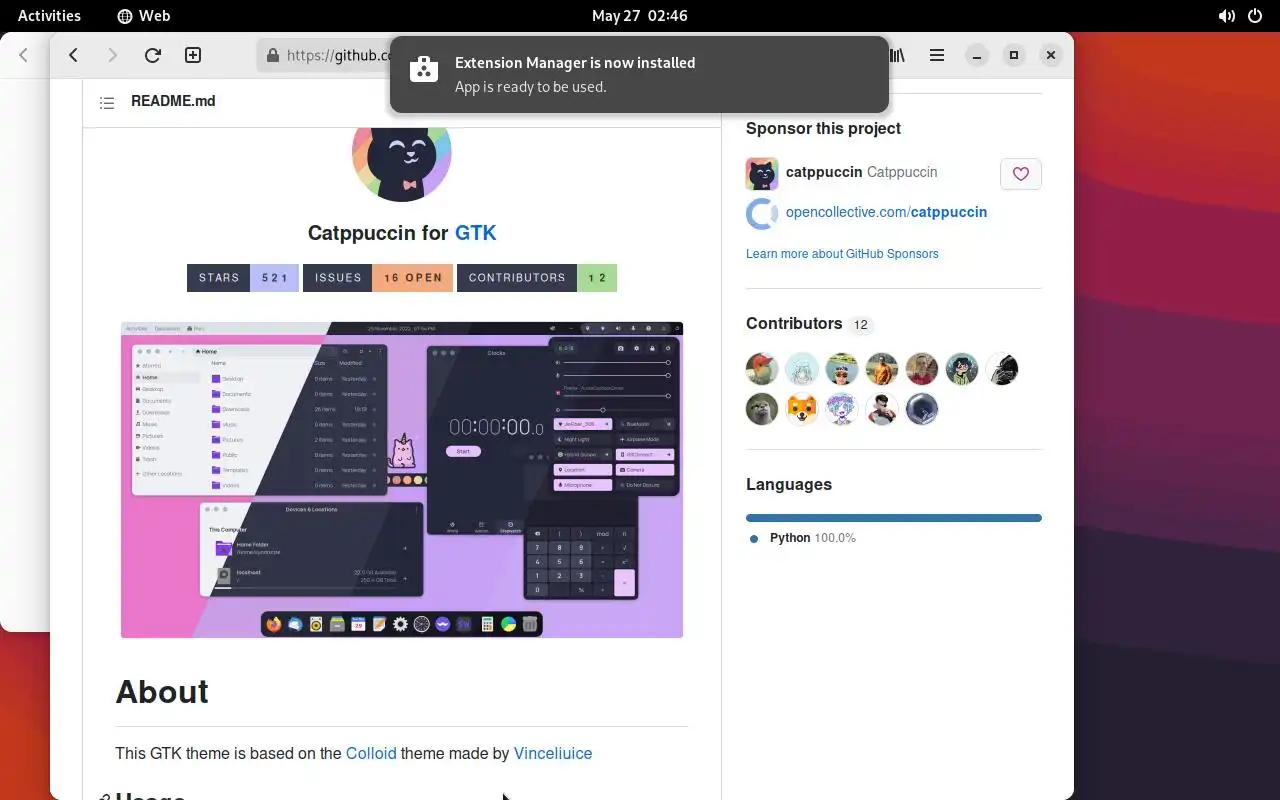
Task: Open purple-haired anime contributor avatar
Action: 842,409
